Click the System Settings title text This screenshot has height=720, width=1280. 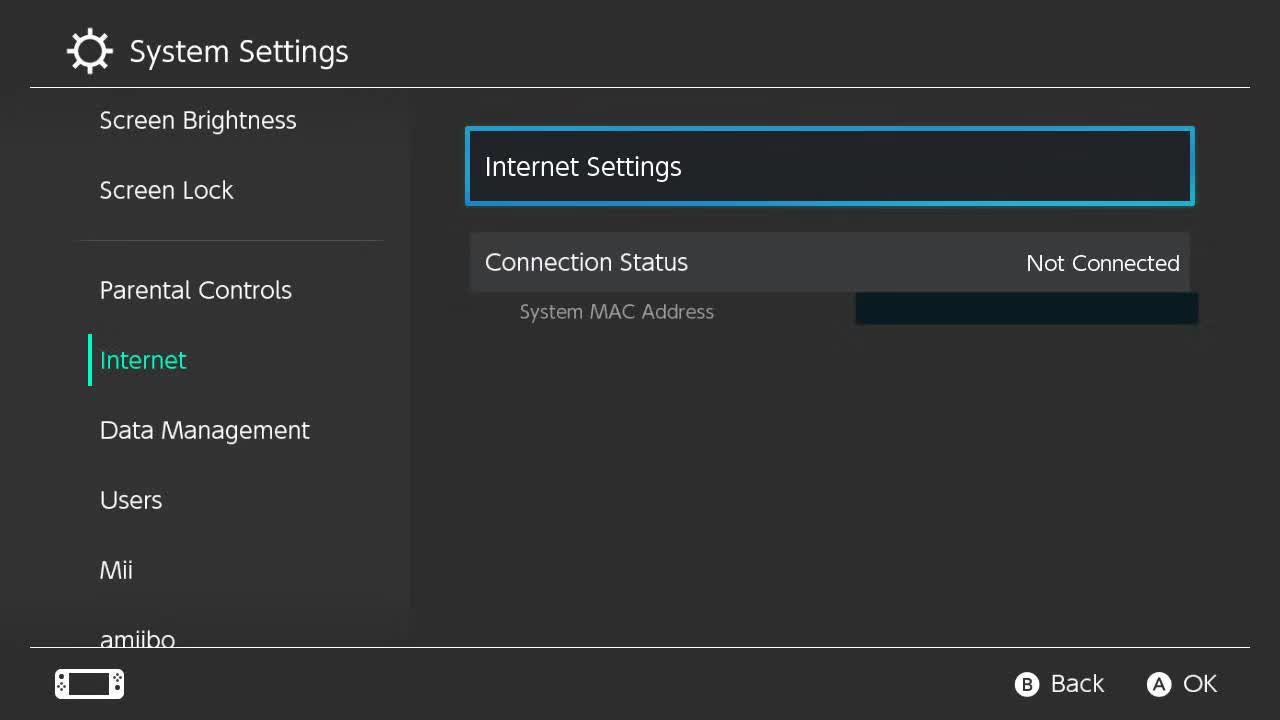[239, 52]
